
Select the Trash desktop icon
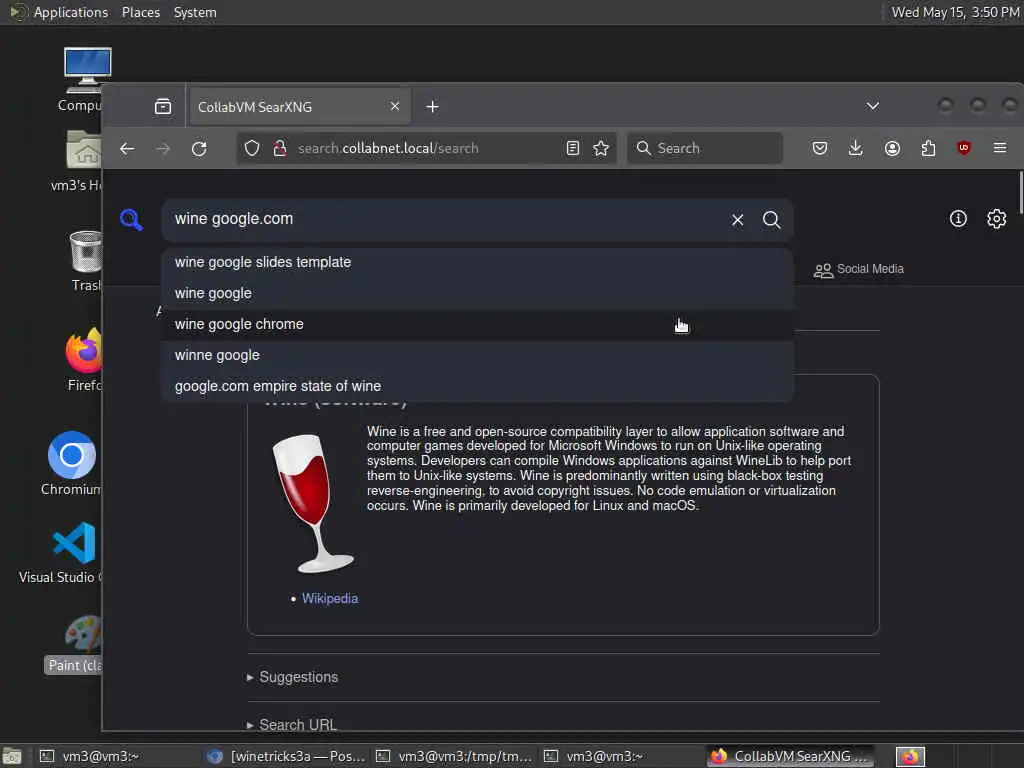[x=86, y=261]
